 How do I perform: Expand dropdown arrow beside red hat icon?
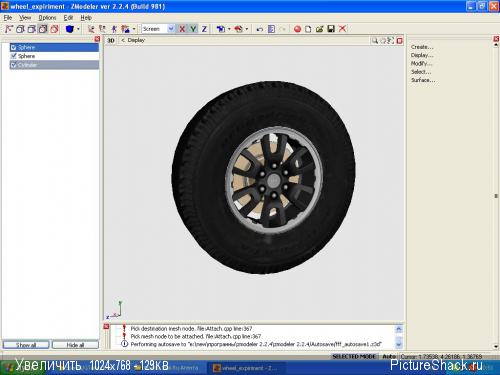pyautogui.click(x=247, y=29)
